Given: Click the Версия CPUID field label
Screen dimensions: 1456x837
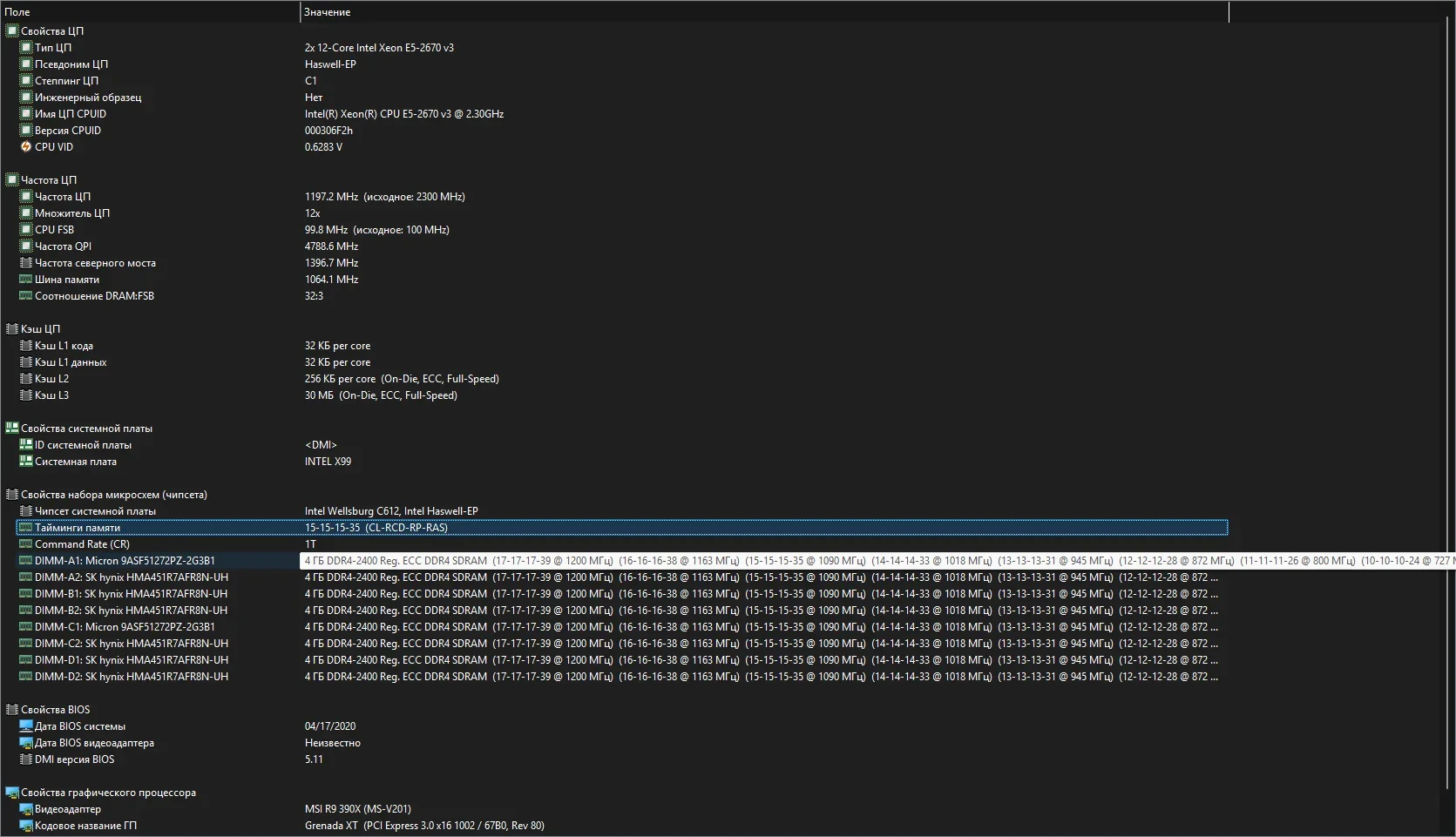Looking at the screenshot, I should pyautogui.click(x=68, y=131).
